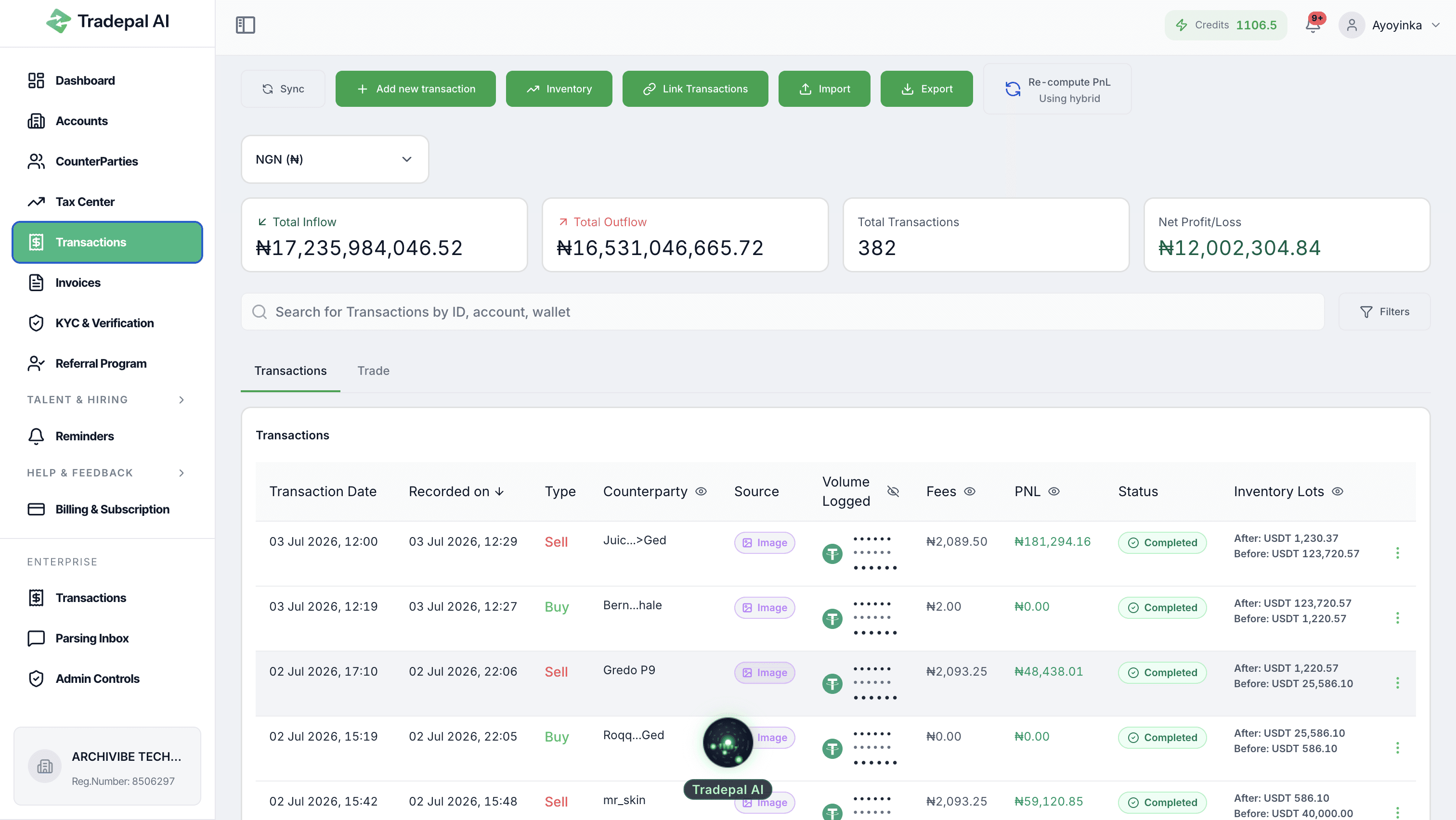Screen dimensions: 1456x820
Task: Click Re-compute PnL Using hybrid
Action: (1057, 89)
